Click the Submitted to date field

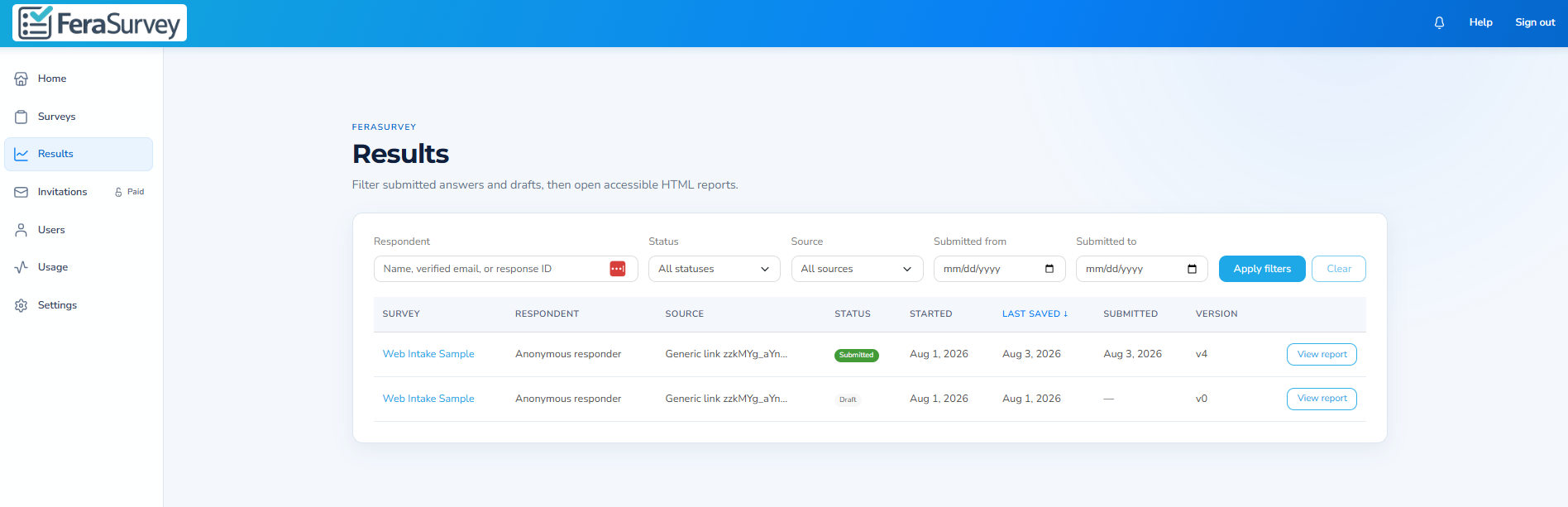click(1141, 269)
